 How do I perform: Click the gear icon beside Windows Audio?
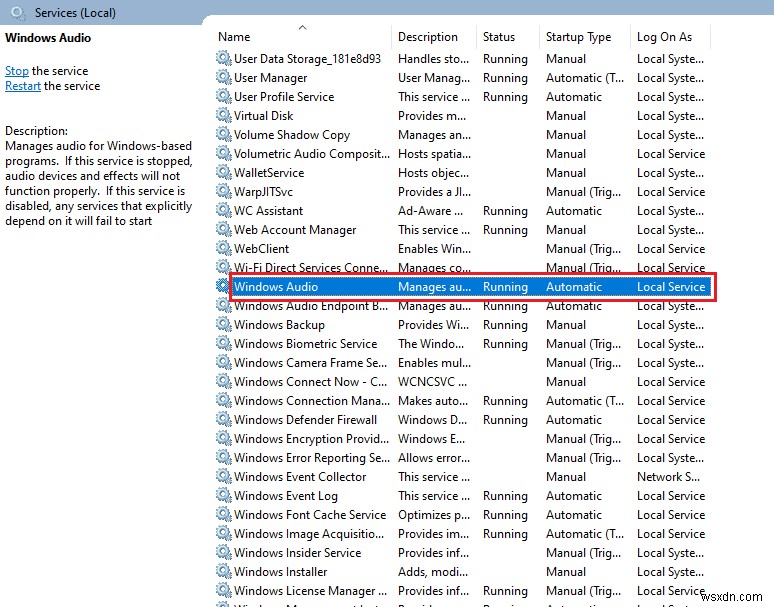(224, 286)
